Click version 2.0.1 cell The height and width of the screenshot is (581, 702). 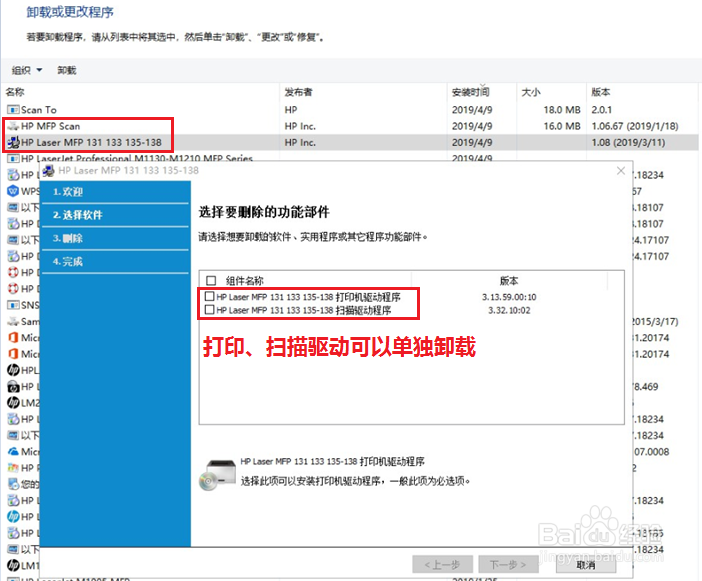(601, 110)
